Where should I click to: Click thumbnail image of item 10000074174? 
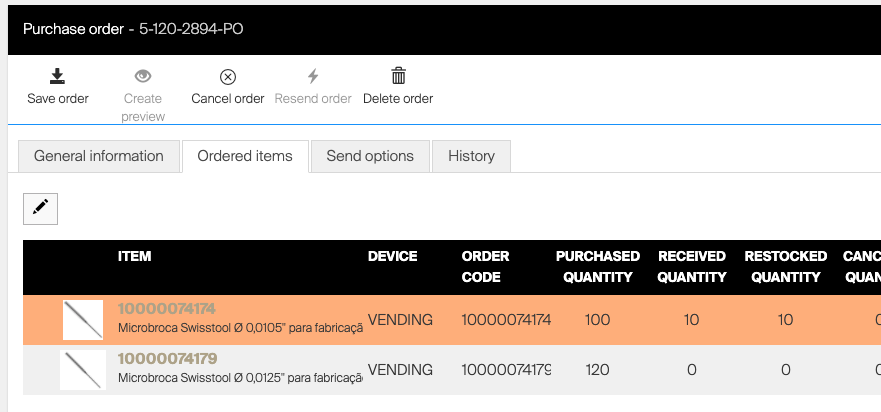82,320
